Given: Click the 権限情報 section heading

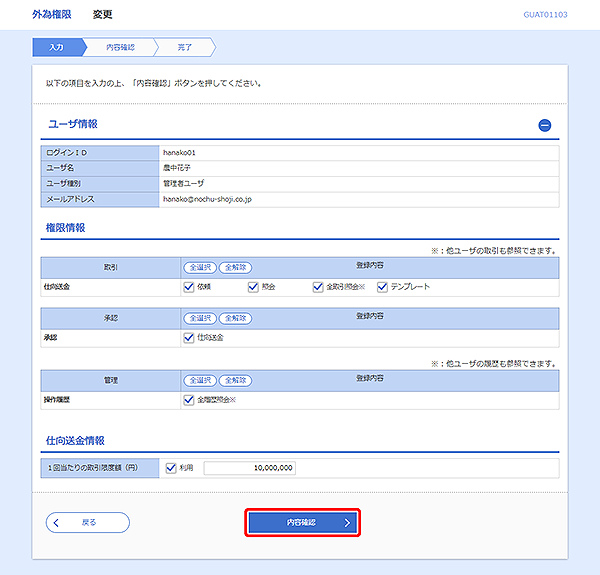Looking at the screenshot, I should pos(65,228).
